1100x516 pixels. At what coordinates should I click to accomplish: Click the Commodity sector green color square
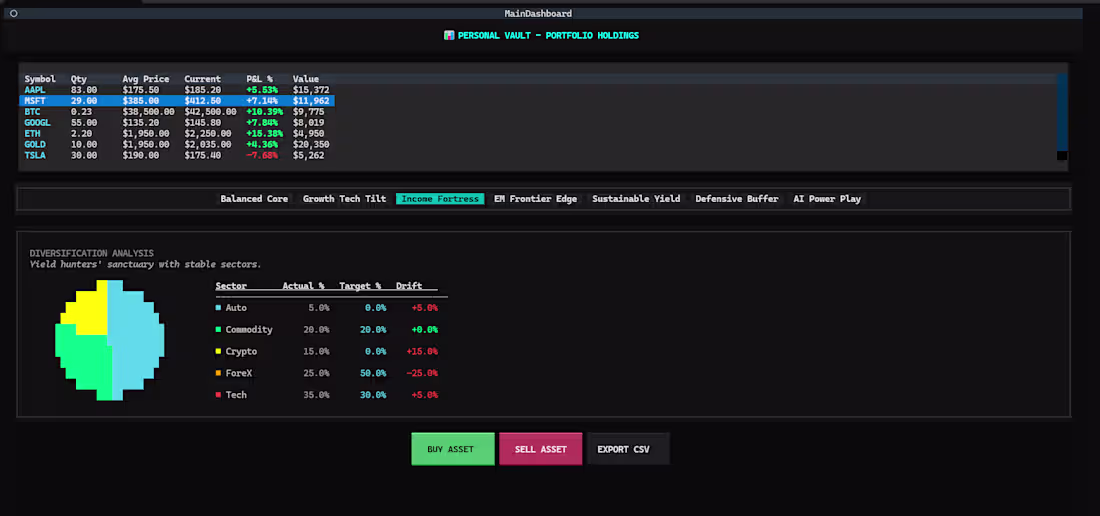pyautogui.click(x=218, y=330)
